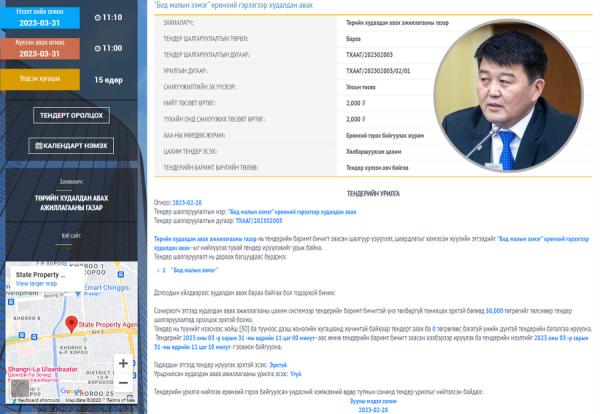Click invitation number ТХААГ/202302003/02/01 in the table
Viewport: 600px width, 414px height.
pyautogui.click(x=378, y=71)
